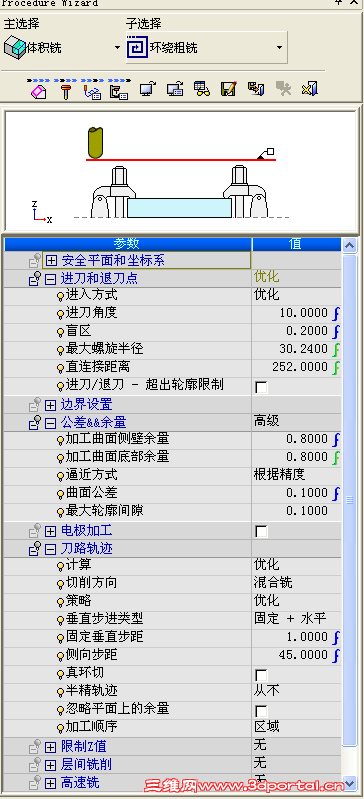Click the monitor preview toolbar icon

click(148, 89)
